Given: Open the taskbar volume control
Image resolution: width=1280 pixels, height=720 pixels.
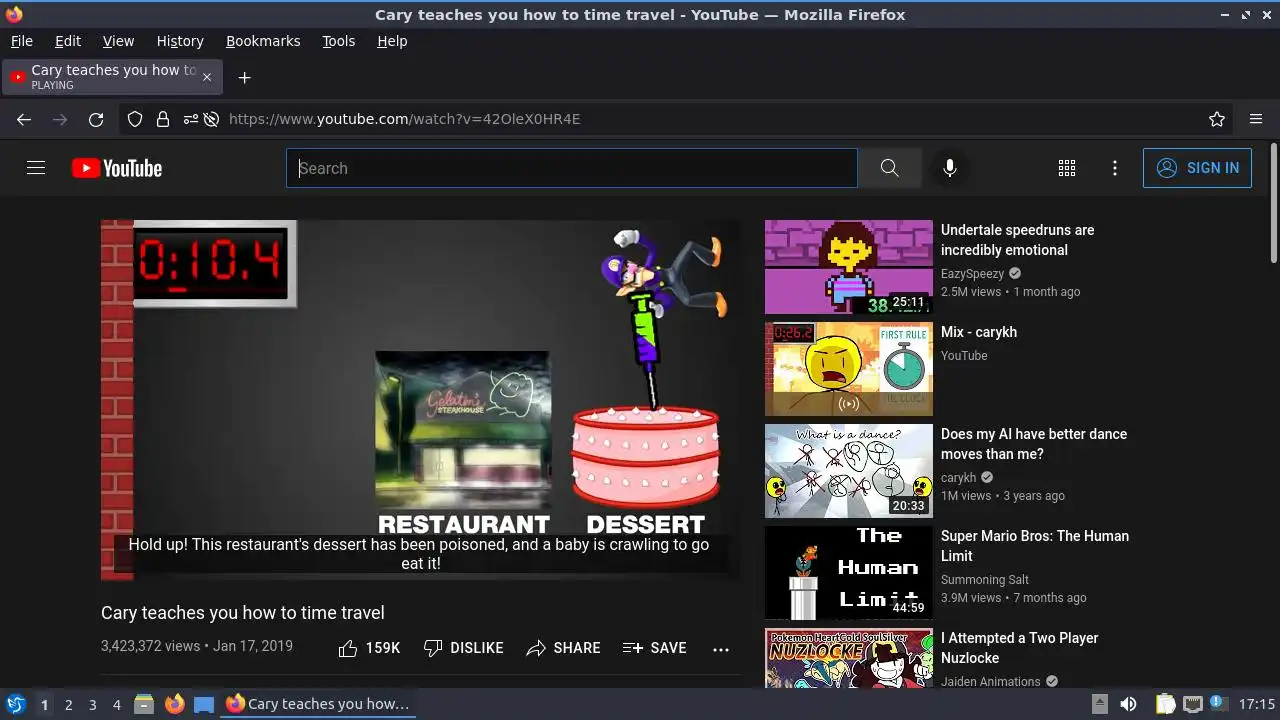Looking at the screenshot, I should (1128, 704).
